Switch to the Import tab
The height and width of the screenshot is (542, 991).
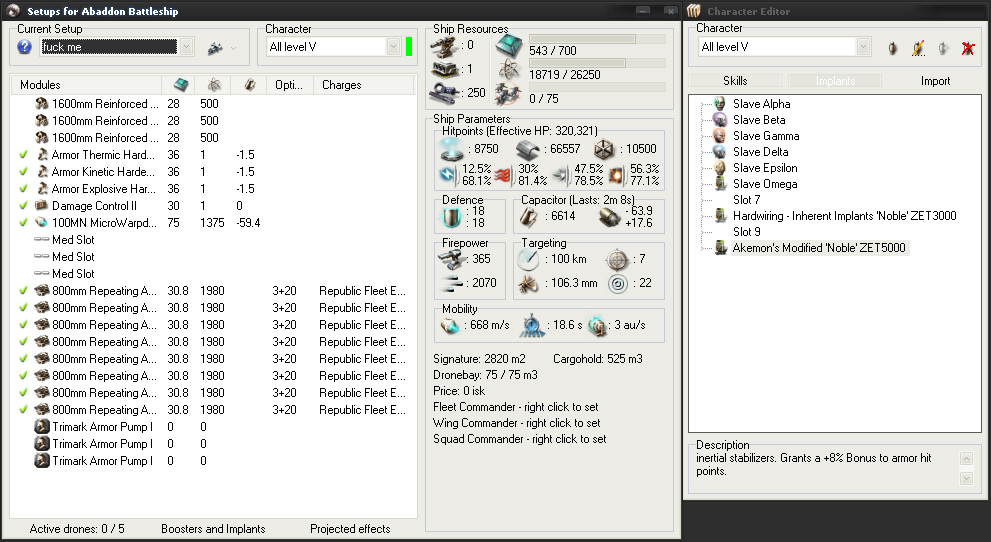[x=935, y=81]
